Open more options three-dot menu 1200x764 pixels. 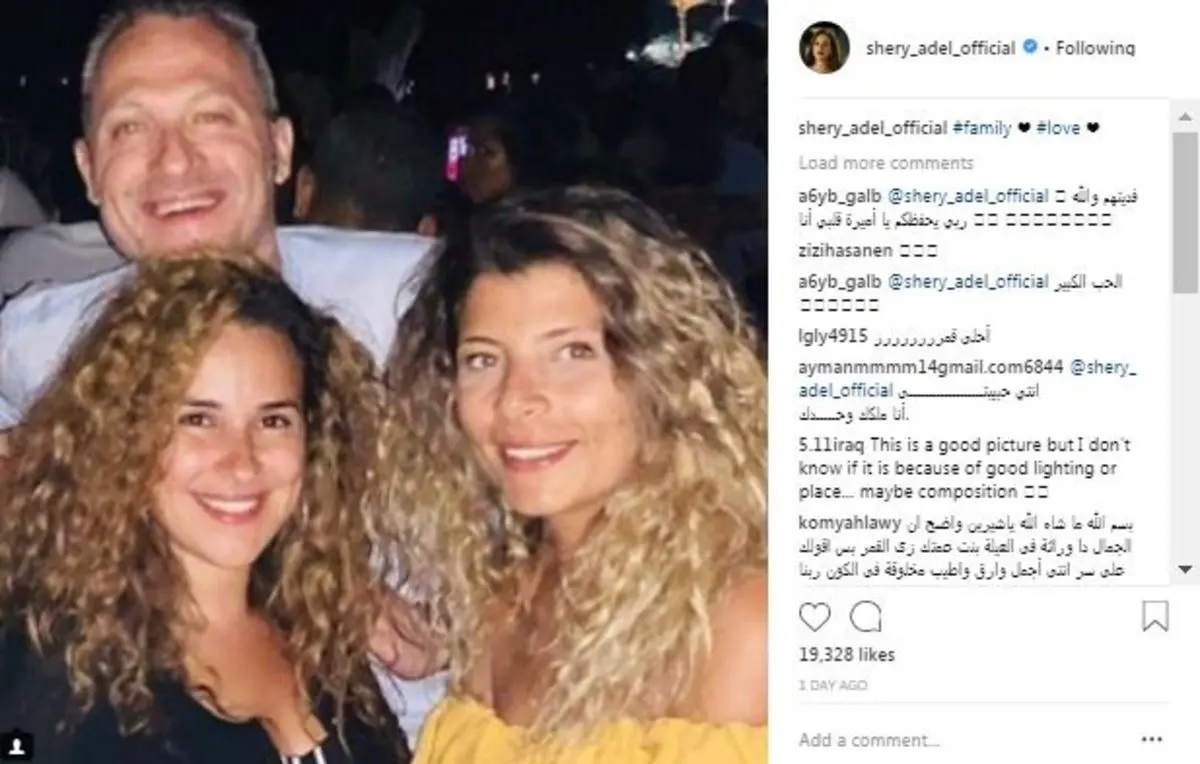(x=1153, y=740)
